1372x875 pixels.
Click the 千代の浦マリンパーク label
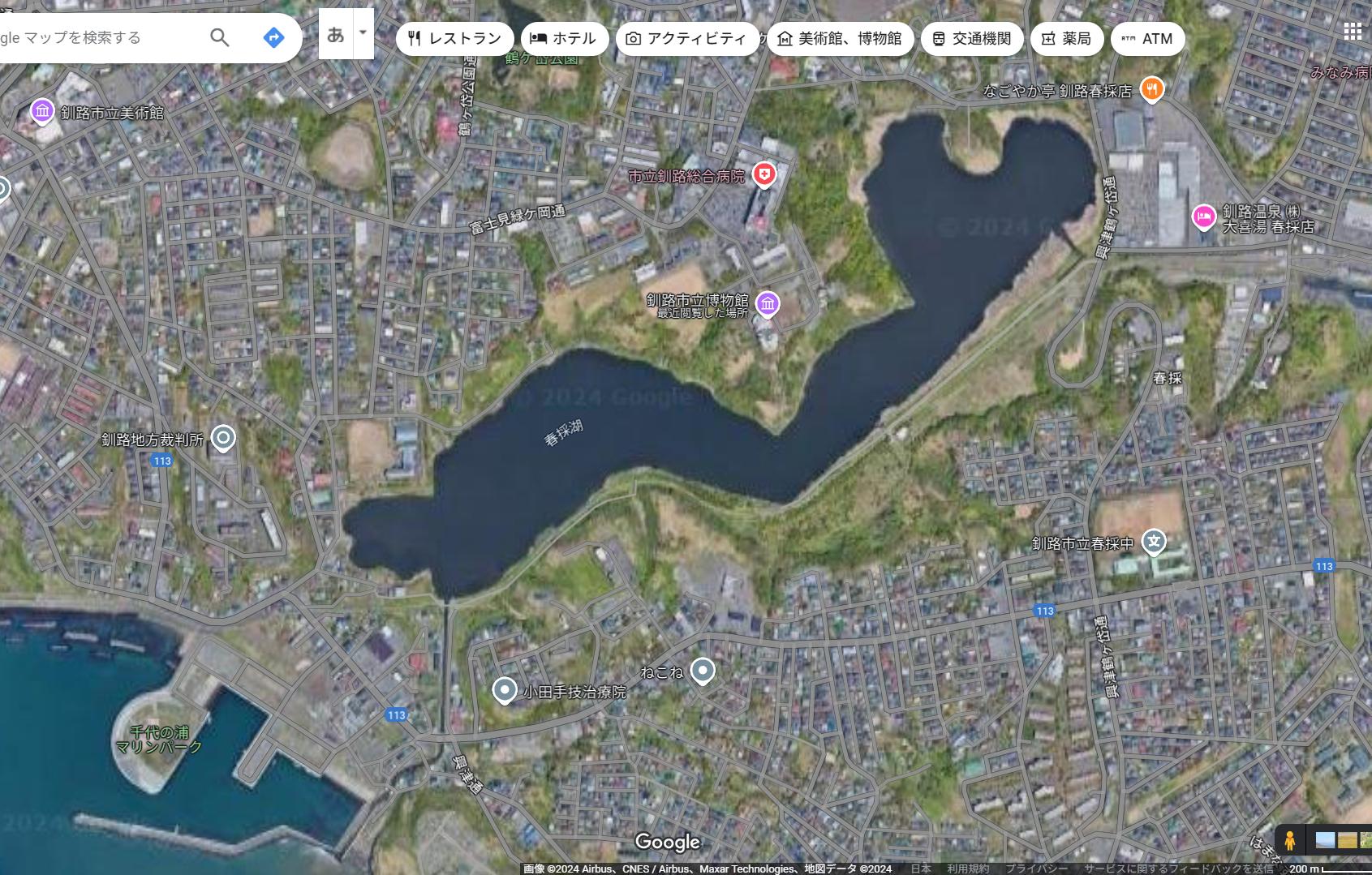coord(159,739)
